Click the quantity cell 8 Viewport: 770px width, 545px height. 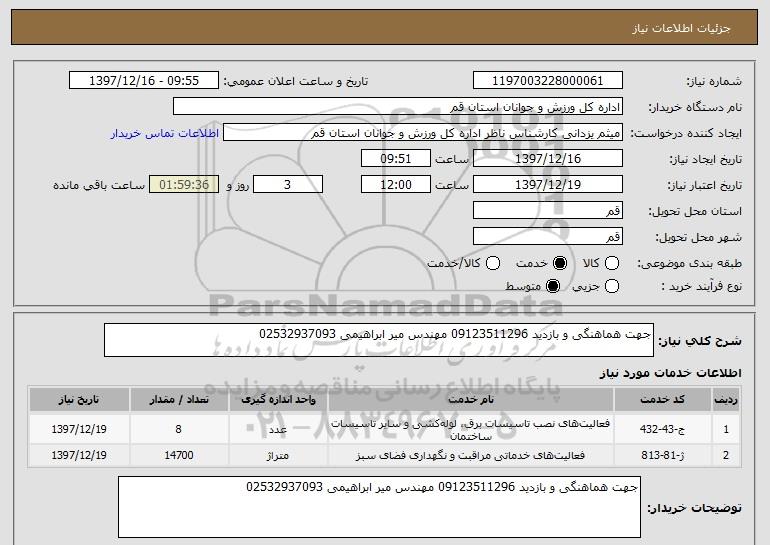(x=179, y=429)
